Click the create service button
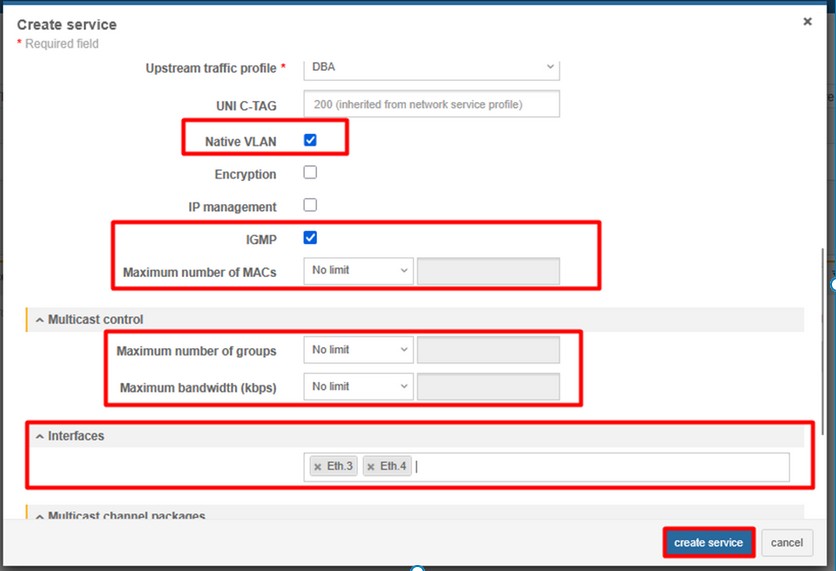 708,543
